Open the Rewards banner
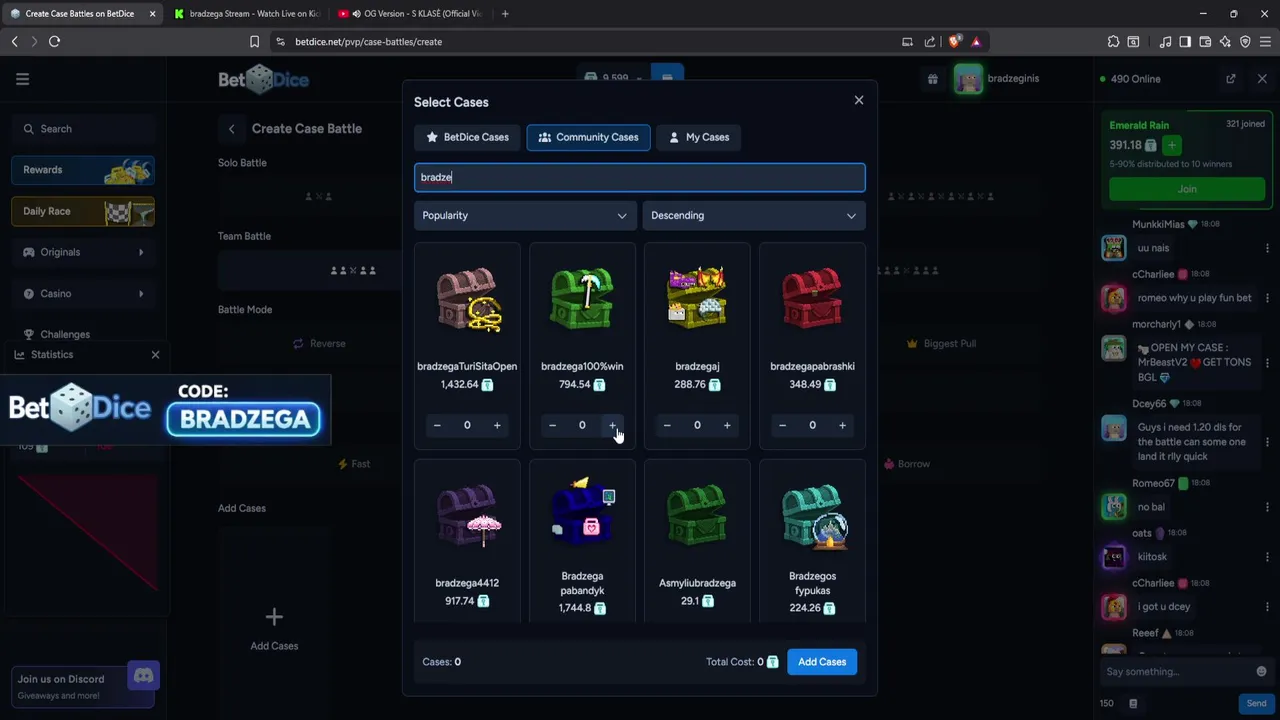 pos(83,170)
